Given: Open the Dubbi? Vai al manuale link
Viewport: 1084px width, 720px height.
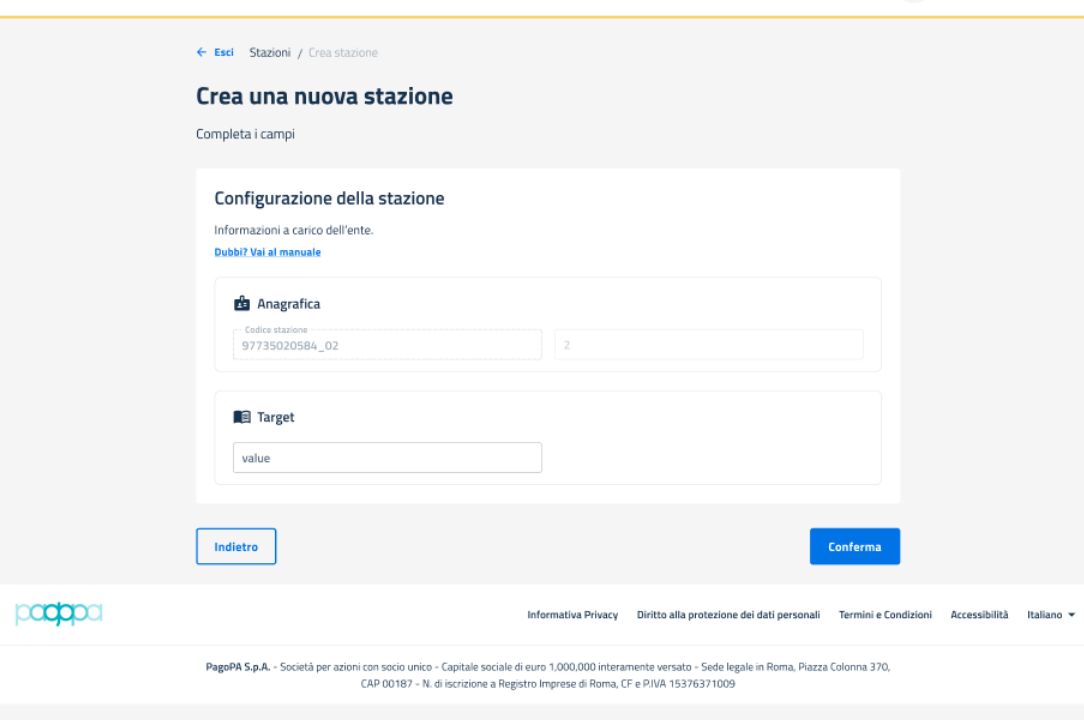Looking at the screenshot, I should [x=267, y=252].
